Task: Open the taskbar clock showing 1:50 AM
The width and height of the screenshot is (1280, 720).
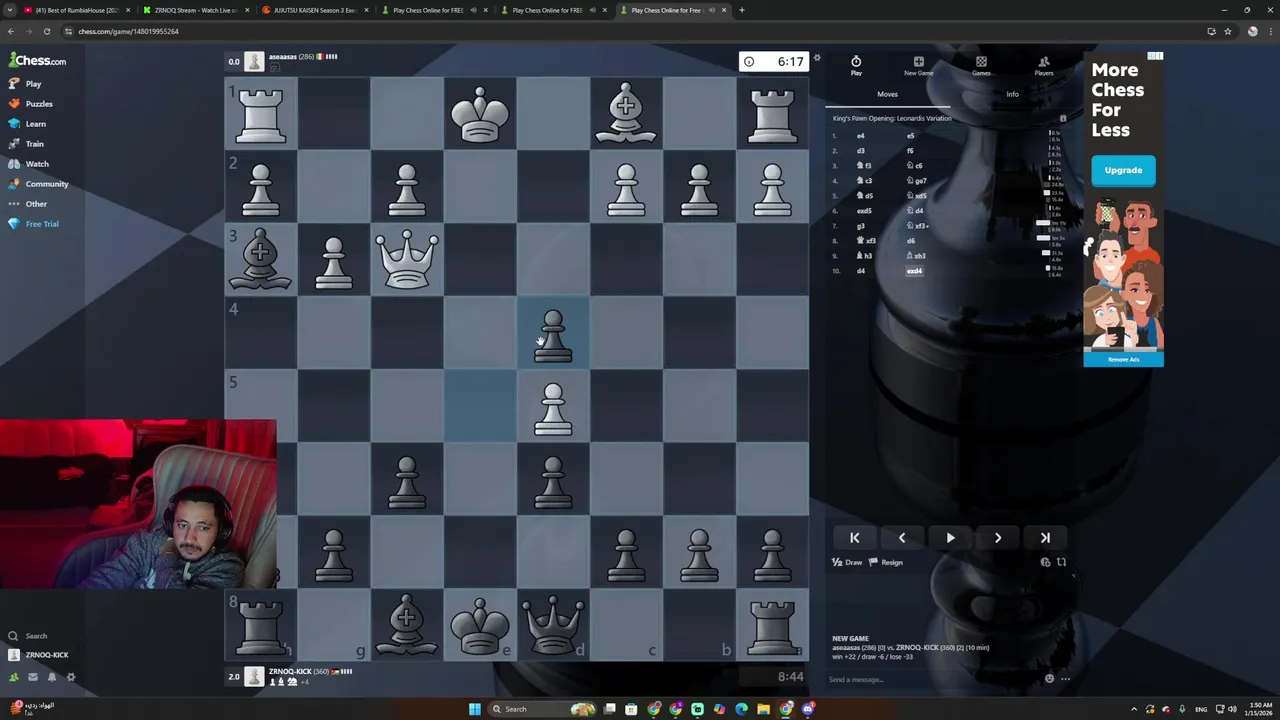Action: [x=1258, y=709]
